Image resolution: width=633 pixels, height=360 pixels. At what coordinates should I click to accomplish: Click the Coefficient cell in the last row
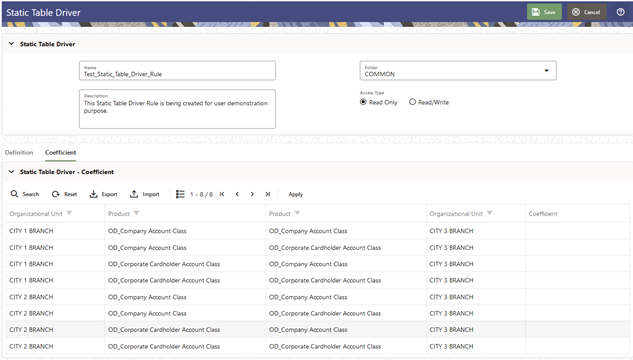(x=577, y=346)
